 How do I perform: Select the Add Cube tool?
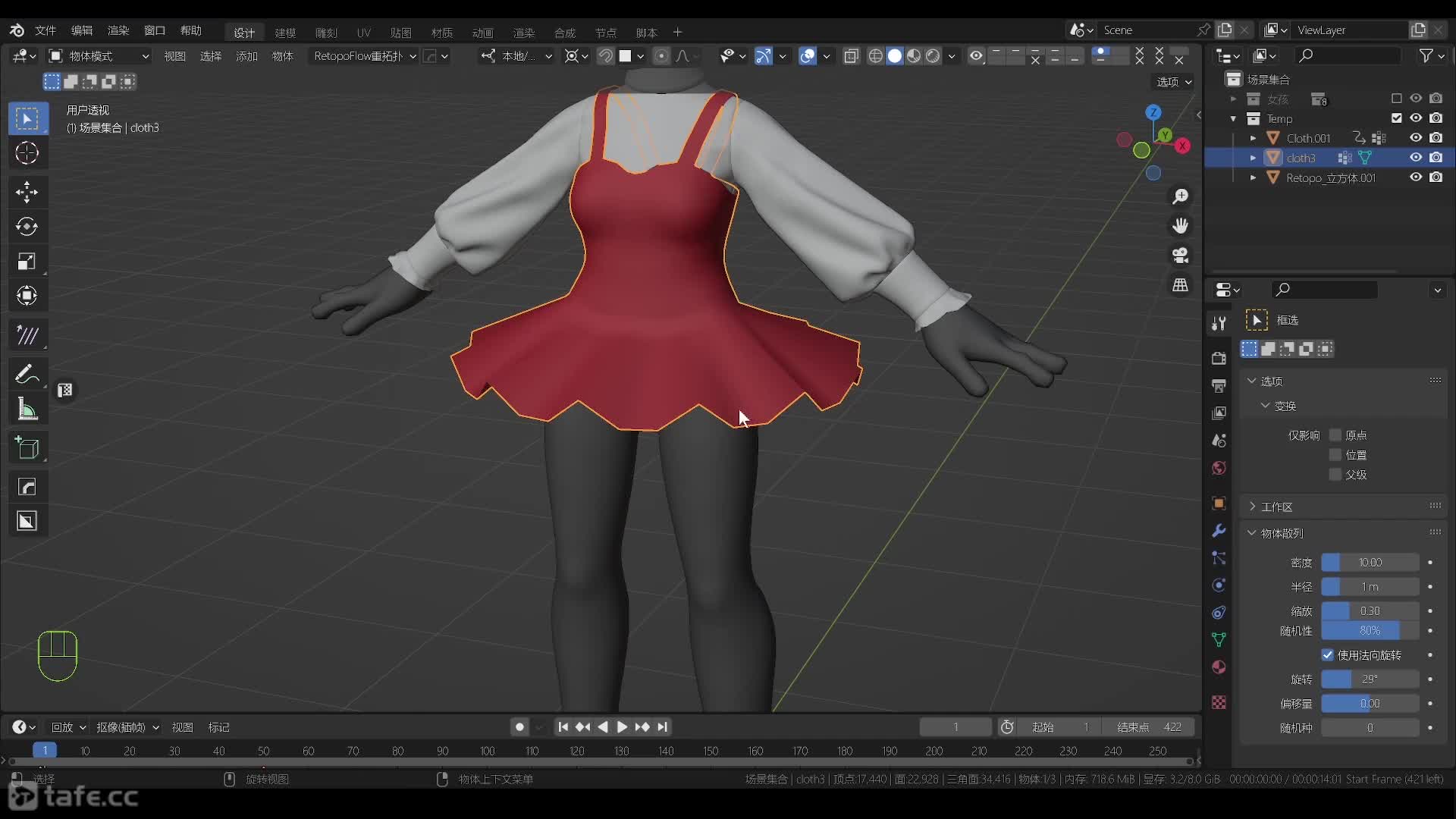click(27, 448)
